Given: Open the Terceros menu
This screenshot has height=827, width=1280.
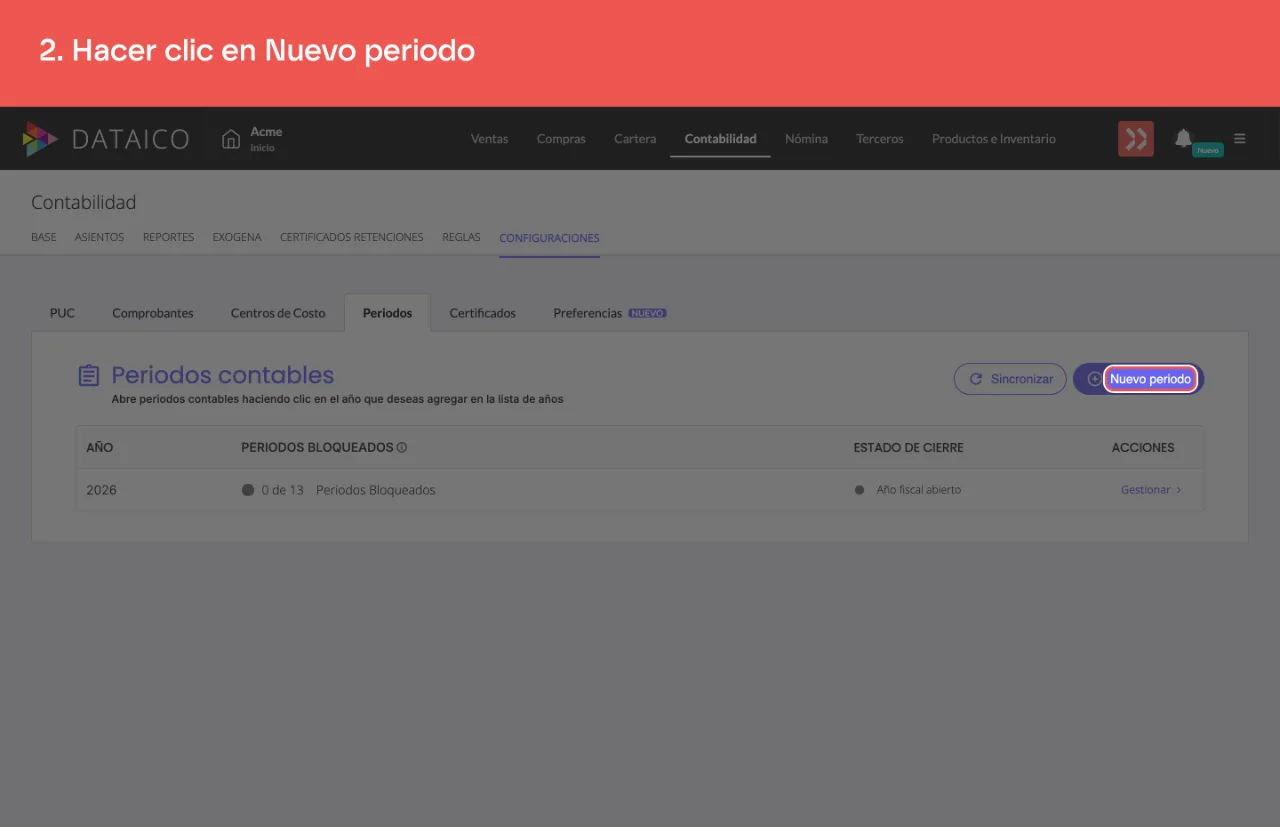Looking at the screenshot, I should point(880,139).
